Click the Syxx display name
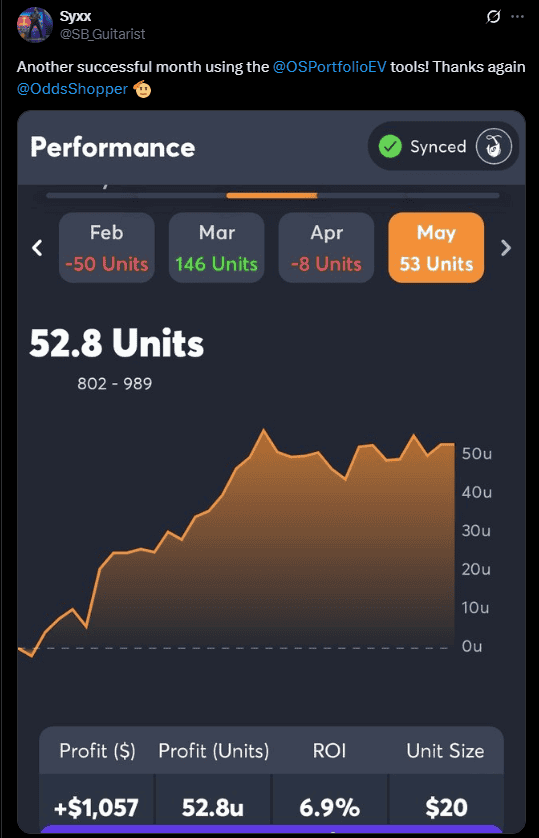This screenshot has height=838, width=539. pyautogui.click(x=75, y=17)
